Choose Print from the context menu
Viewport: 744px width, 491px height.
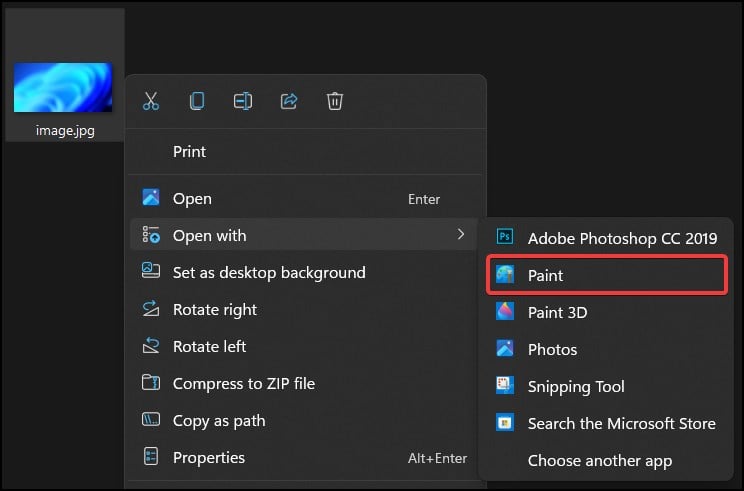[189, 152]
